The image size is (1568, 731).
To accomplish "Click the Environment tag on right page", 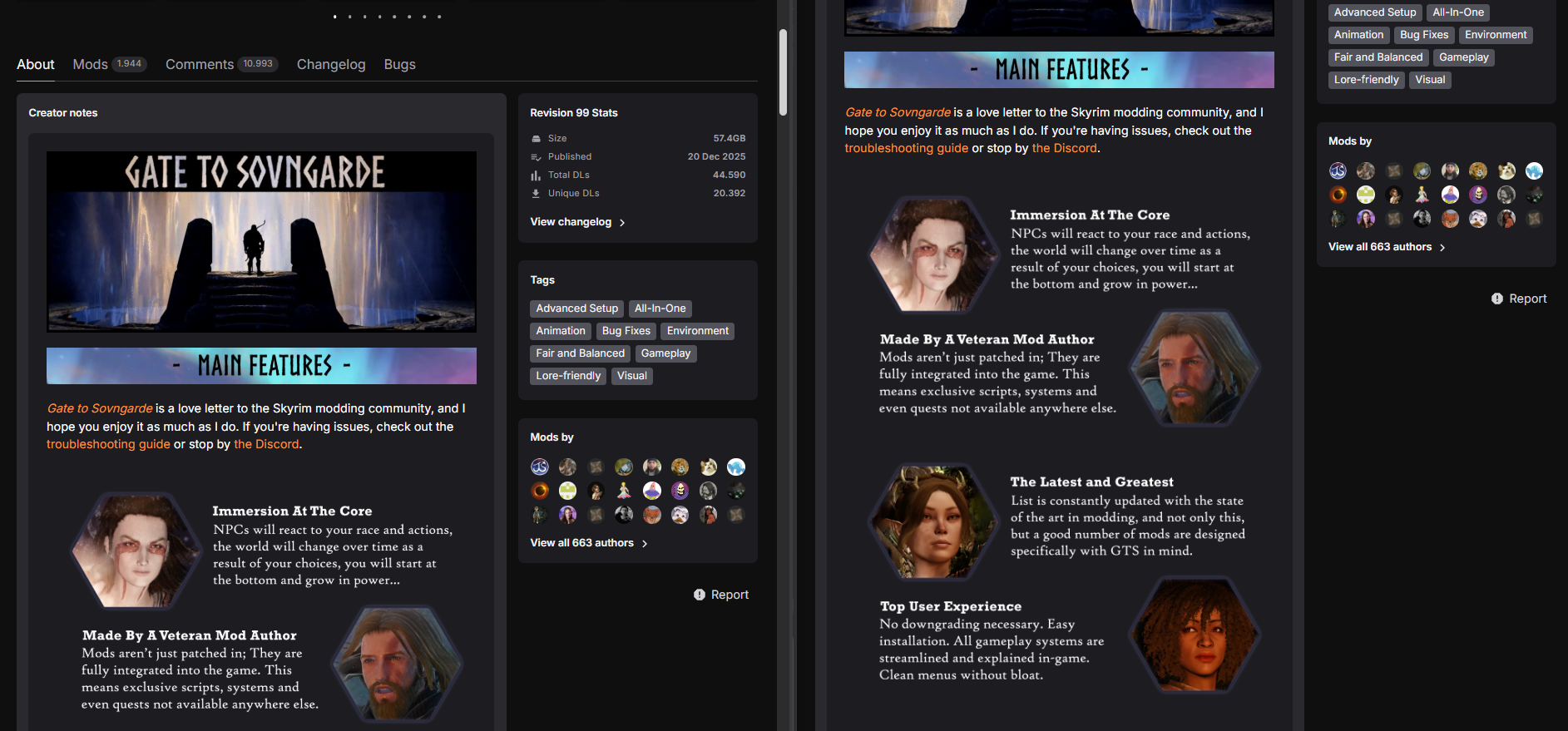I will pyautogui.click(x=1496, y=35).
